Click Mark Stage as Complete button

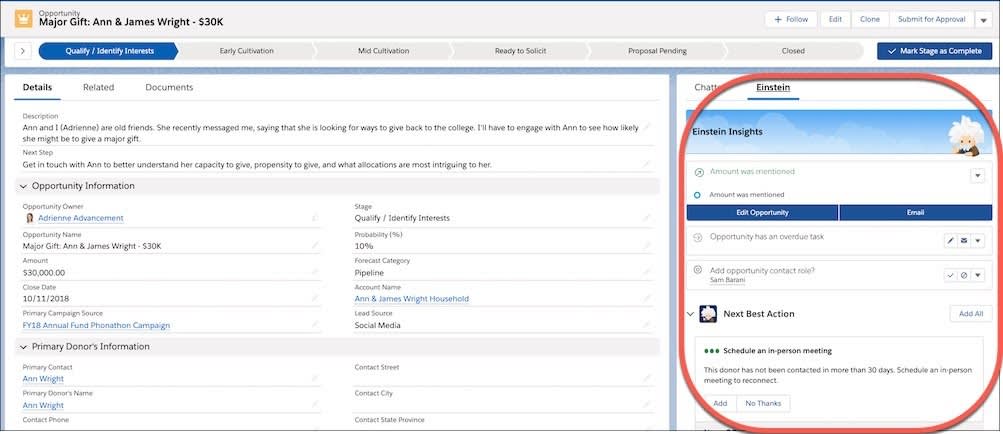tap(935, 51)
